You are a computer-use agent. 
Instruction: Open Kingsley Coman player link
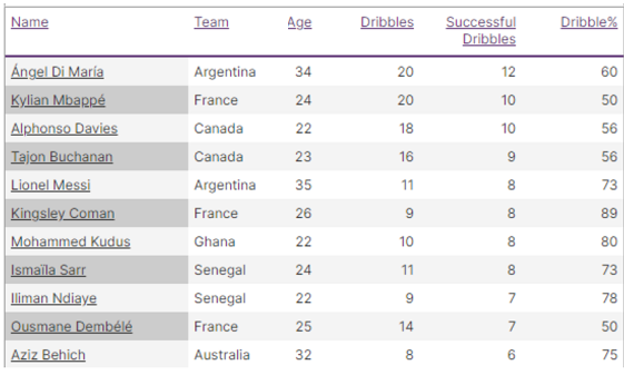tap(63, 213)
